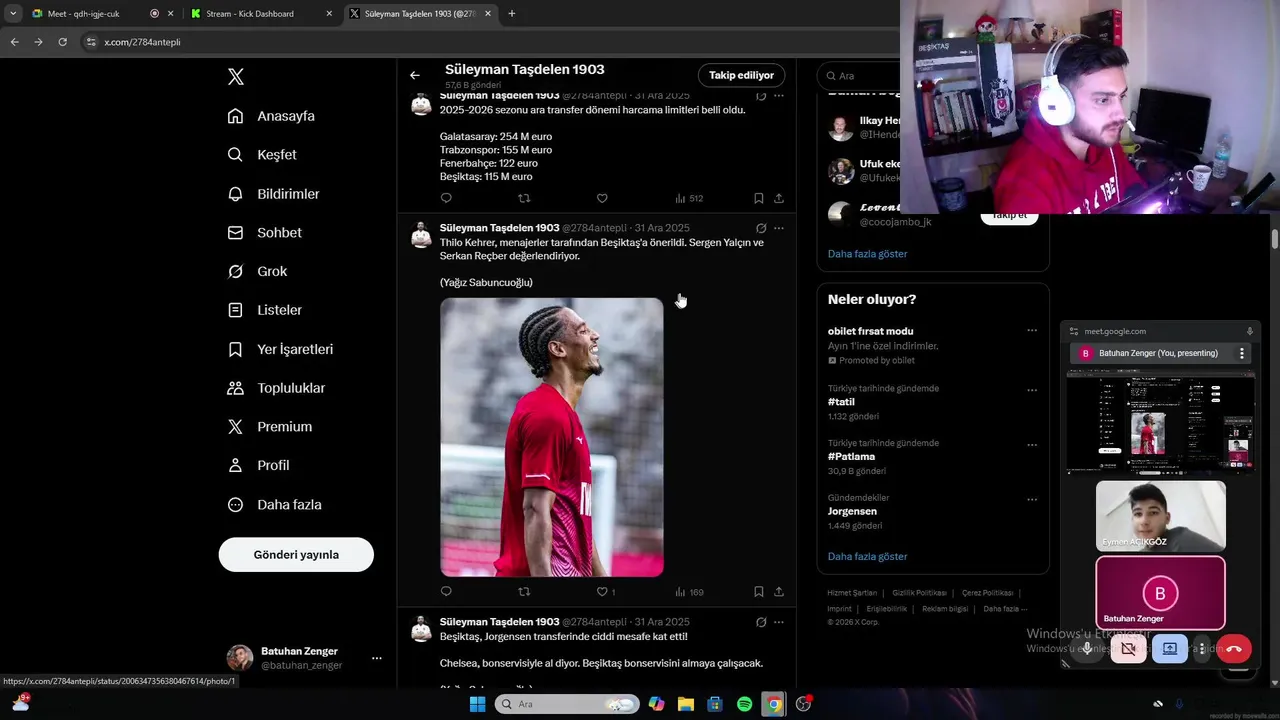Open OBS Studio from the taskbar

[803, 704]
